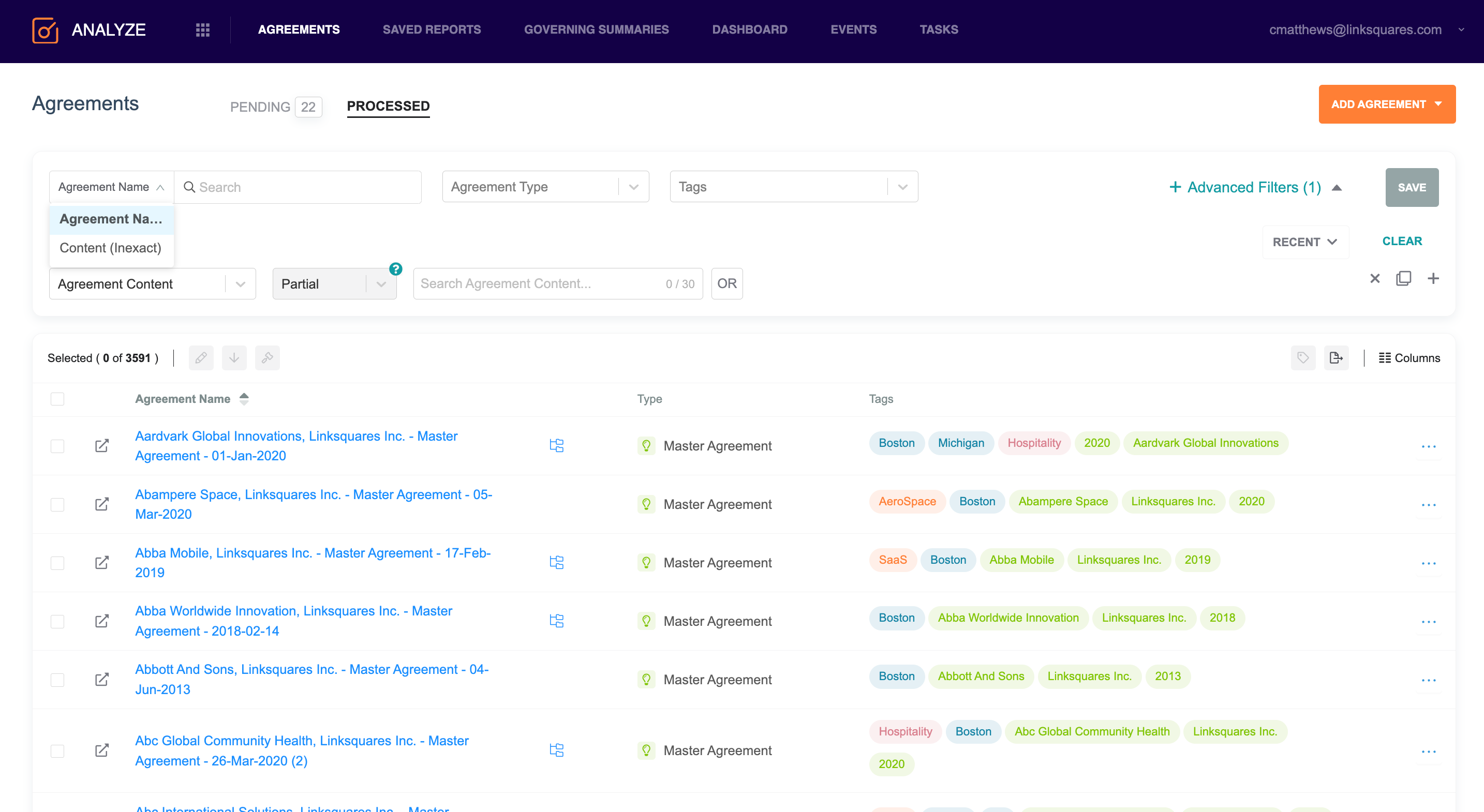Open more options for Abampere Space row
Screen dimensions: 1484x812
(1429, 505)
